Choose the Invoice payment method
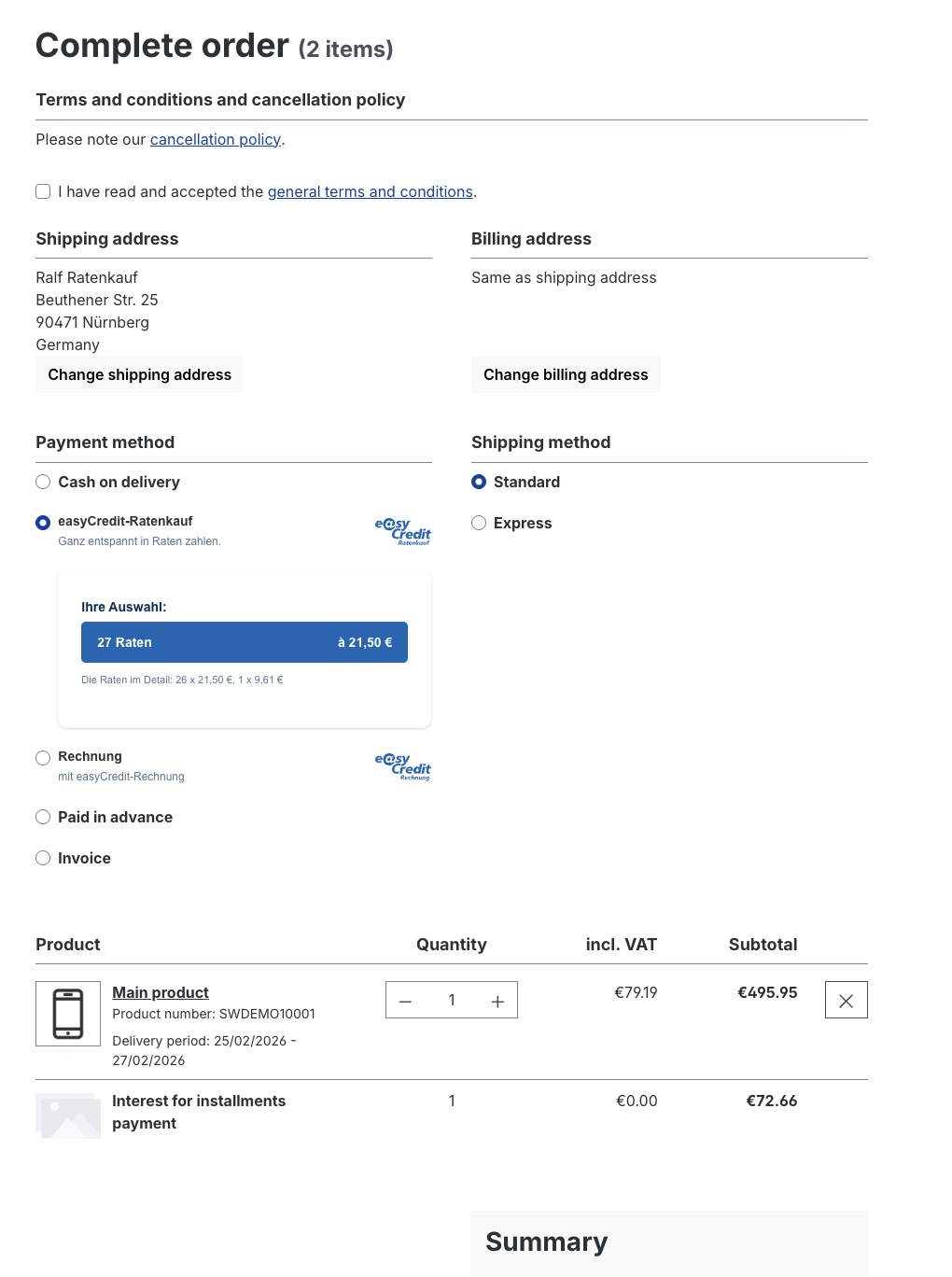Image resolution: width=952 pixels, height=1277 pixels. (x=43, y=858)
